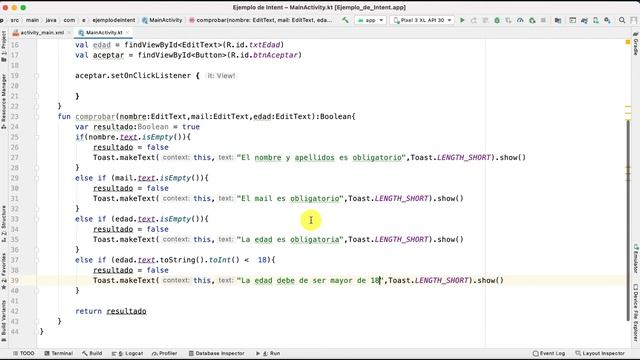Run the app with the green play button

(462, 20)
